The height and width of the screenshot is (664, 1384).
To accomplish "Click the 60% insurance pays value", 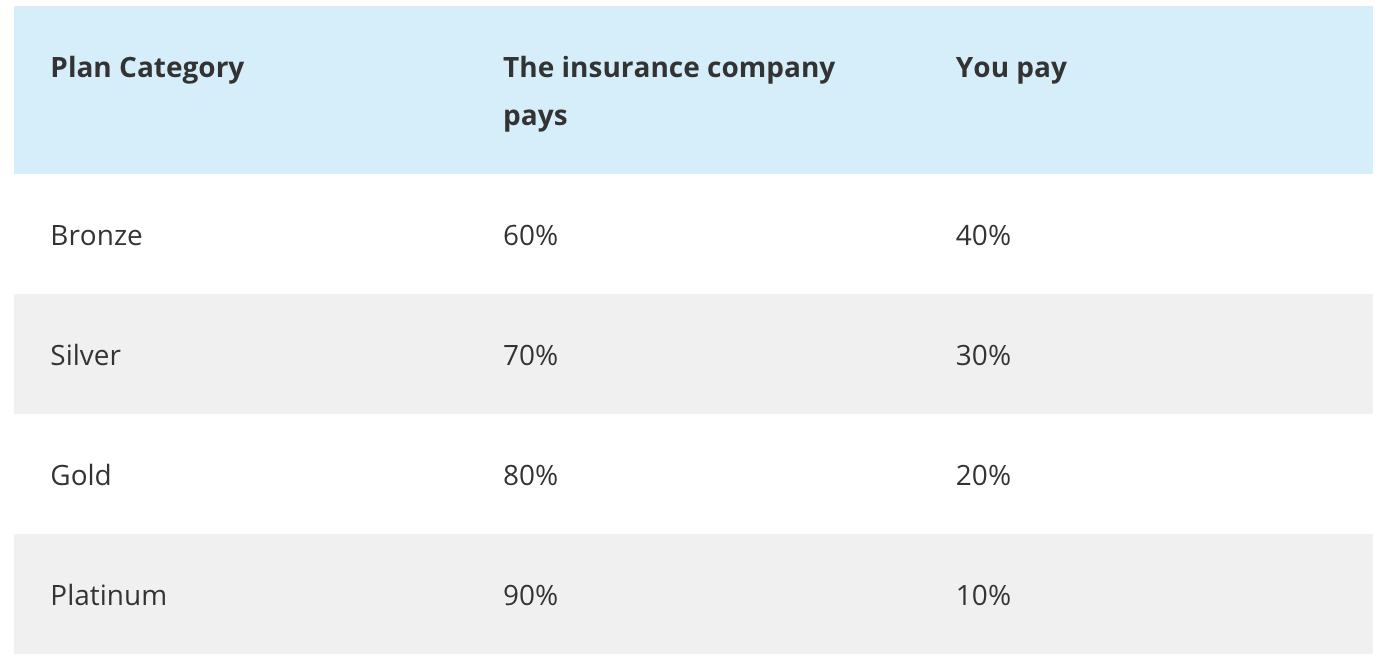I will [531, 235].
